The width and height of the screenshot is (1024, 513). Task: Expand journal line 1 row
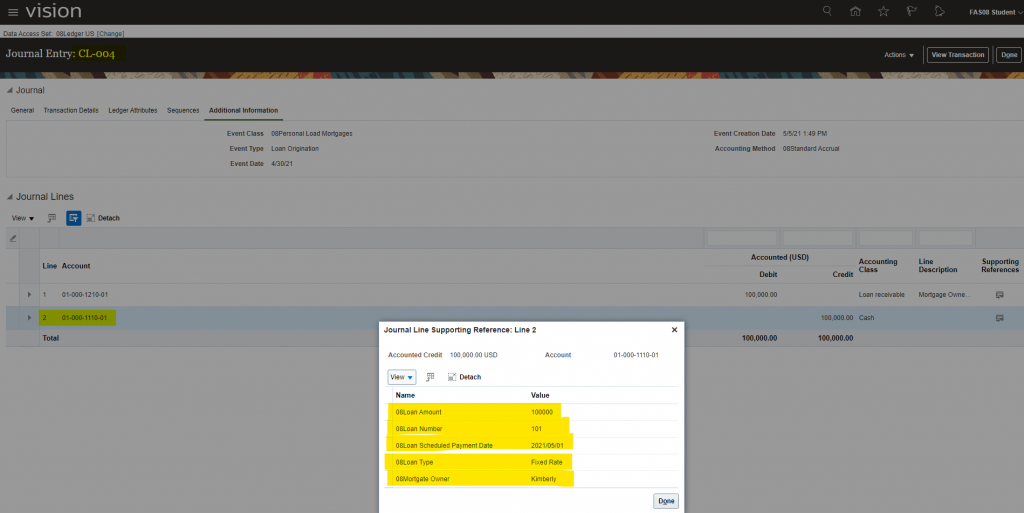pos(29,295)
